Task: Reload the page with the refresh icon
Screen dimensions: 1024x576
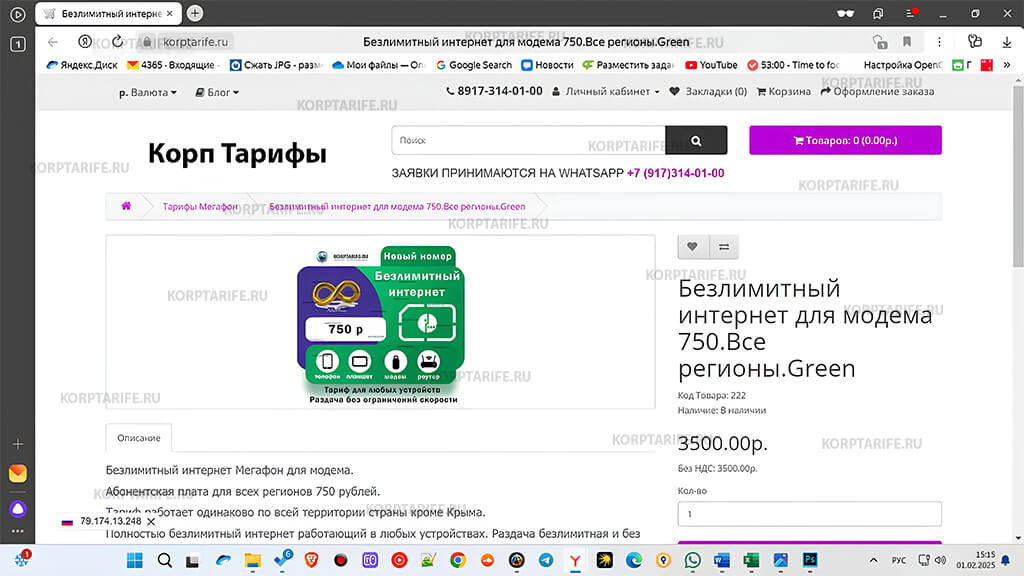Action: pos(118,42)
